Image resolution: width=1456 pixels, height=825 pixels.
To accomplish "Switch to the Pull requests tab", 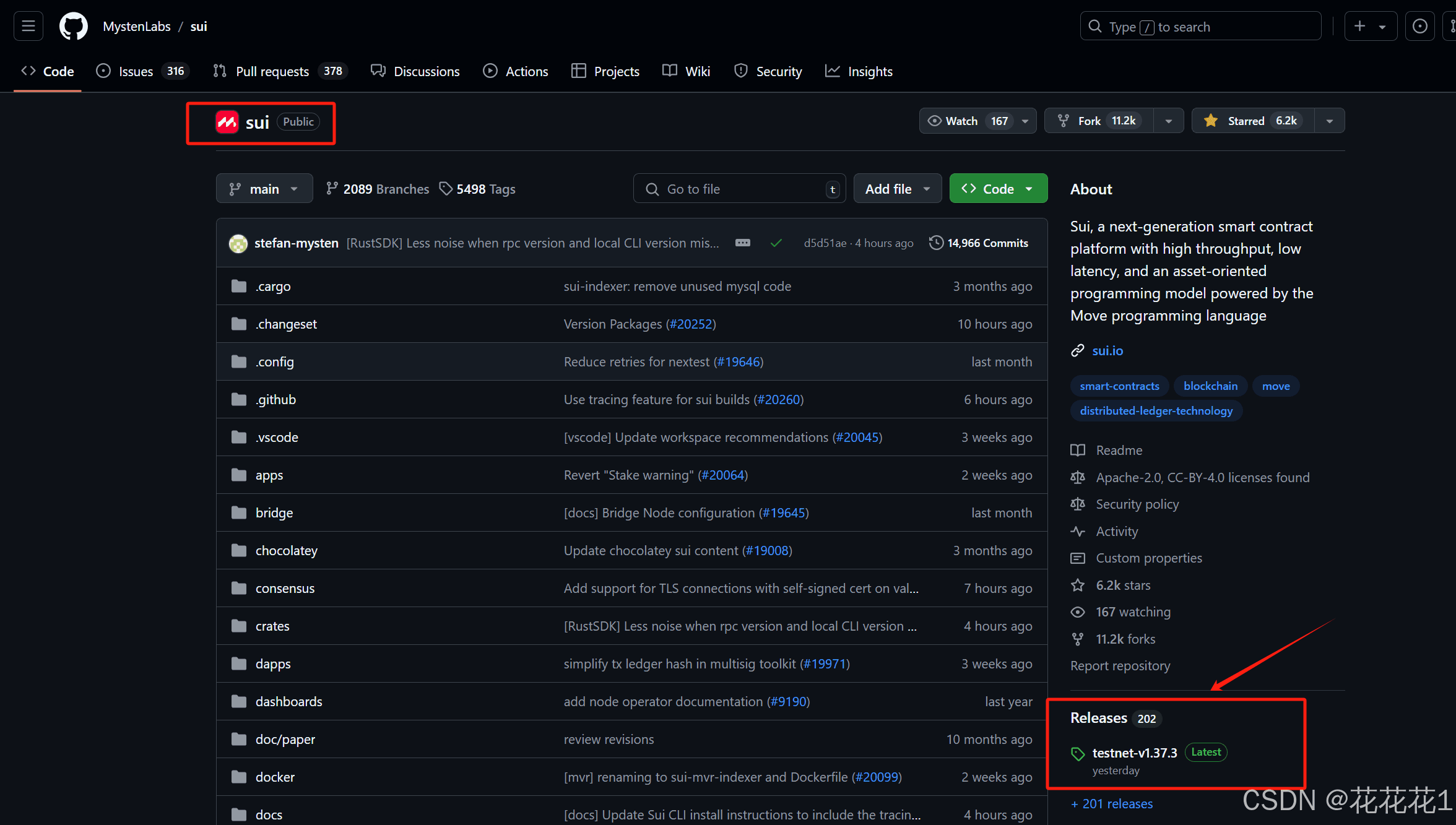I will (280, 71).
